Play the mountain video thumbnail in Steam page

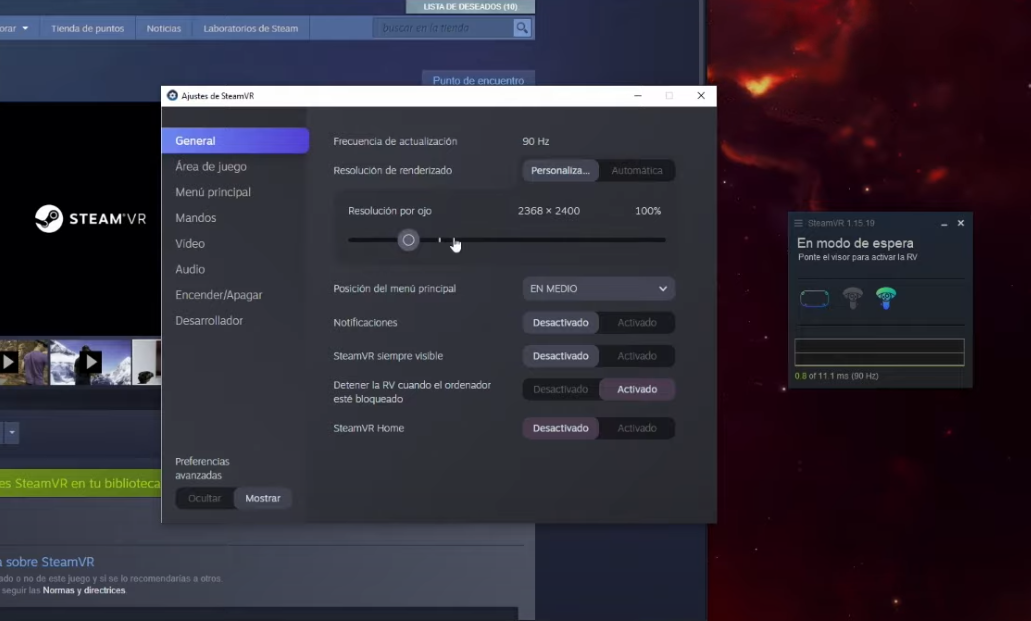tap(90, 362)
